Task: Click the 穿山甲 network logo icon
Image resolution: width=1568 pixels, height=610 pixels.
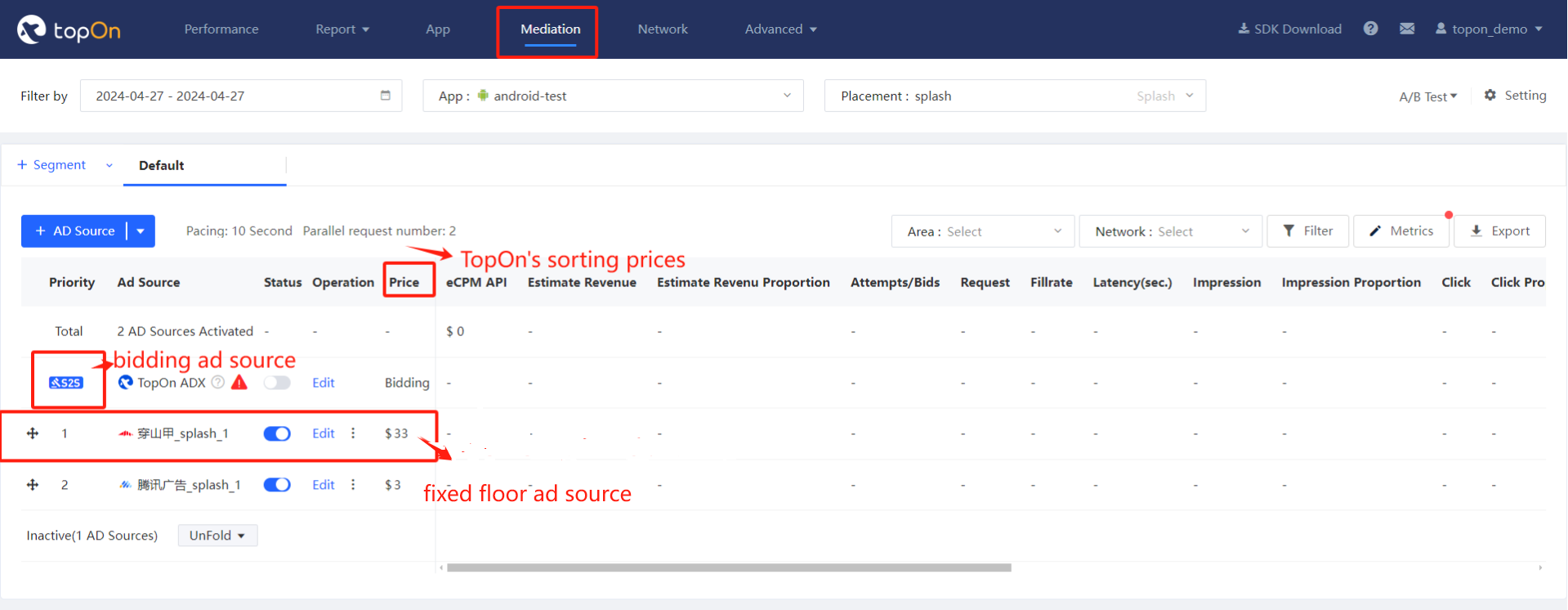Action: [x=125, y=433]
